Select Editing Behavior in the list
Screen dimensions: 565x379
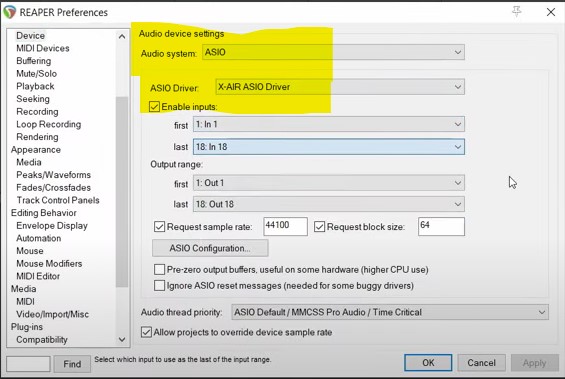(x=44, y=213)
